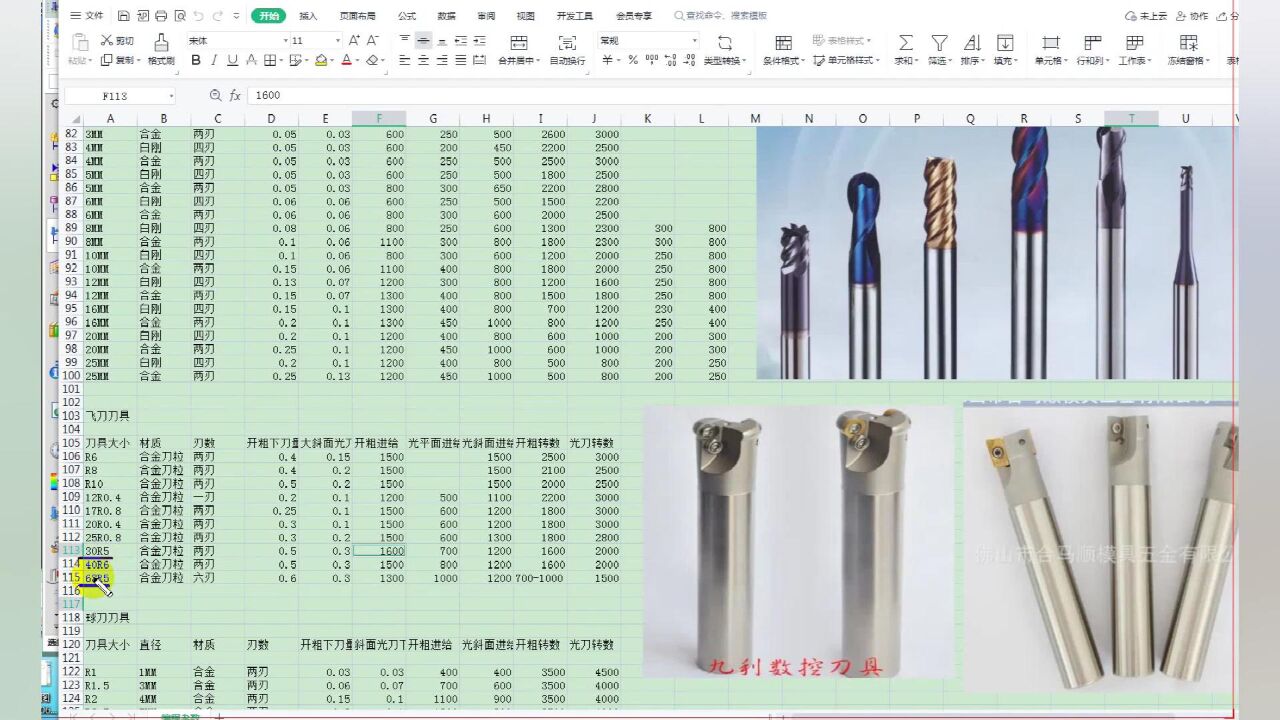Toggle underline formatting
The image size is (1280, 720).
(x=232, y=60)
